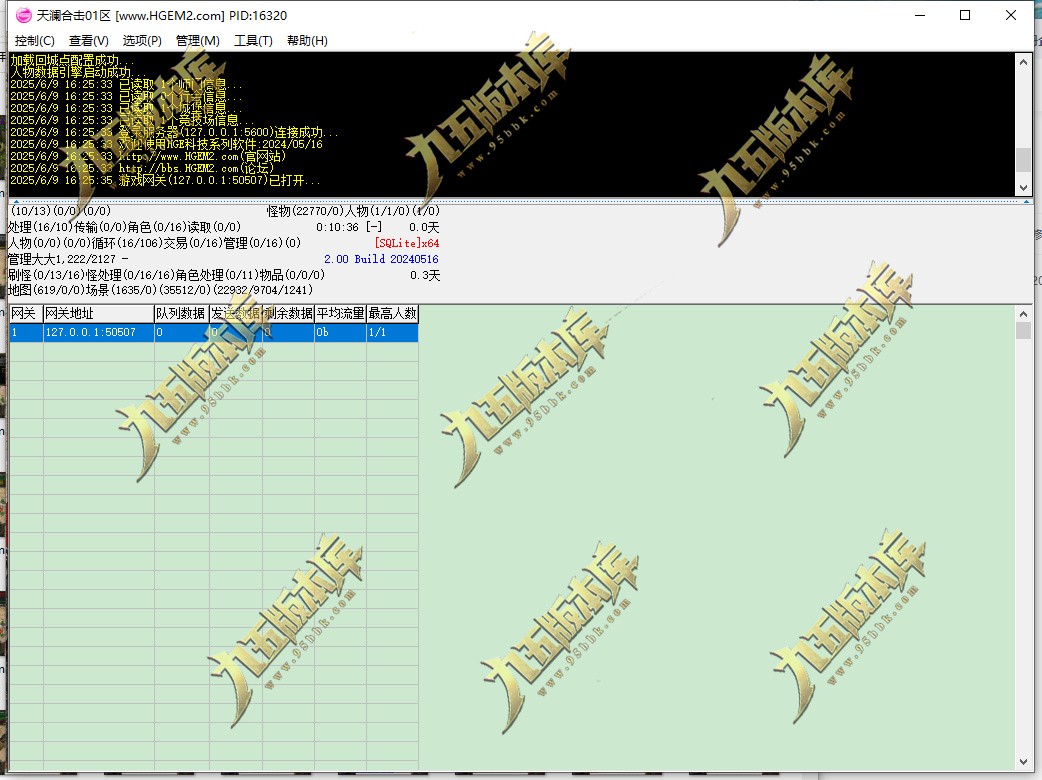Minimize the 天澜合击01区 window
Viewport: 1042px width, 780px height.
point(920,15)
